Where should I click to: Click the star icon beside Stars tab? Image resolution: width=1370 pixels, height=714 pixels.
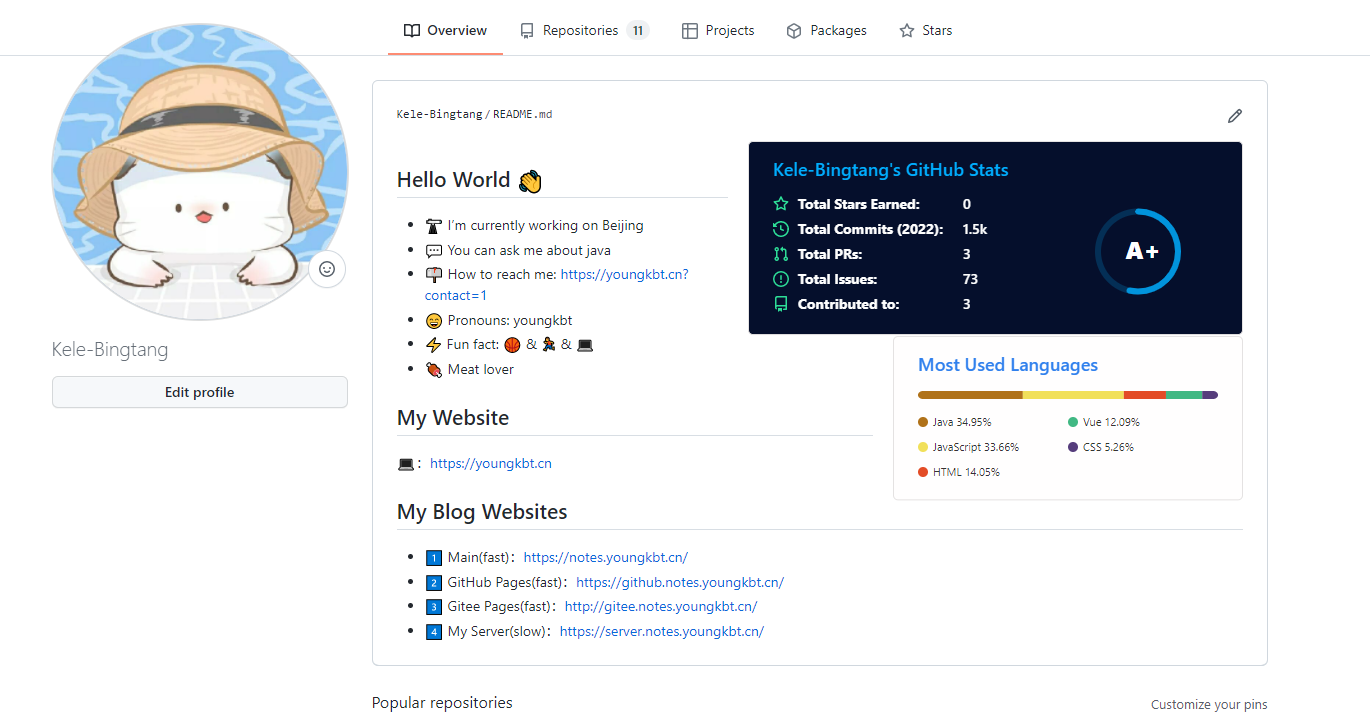(x=907, y=31)
